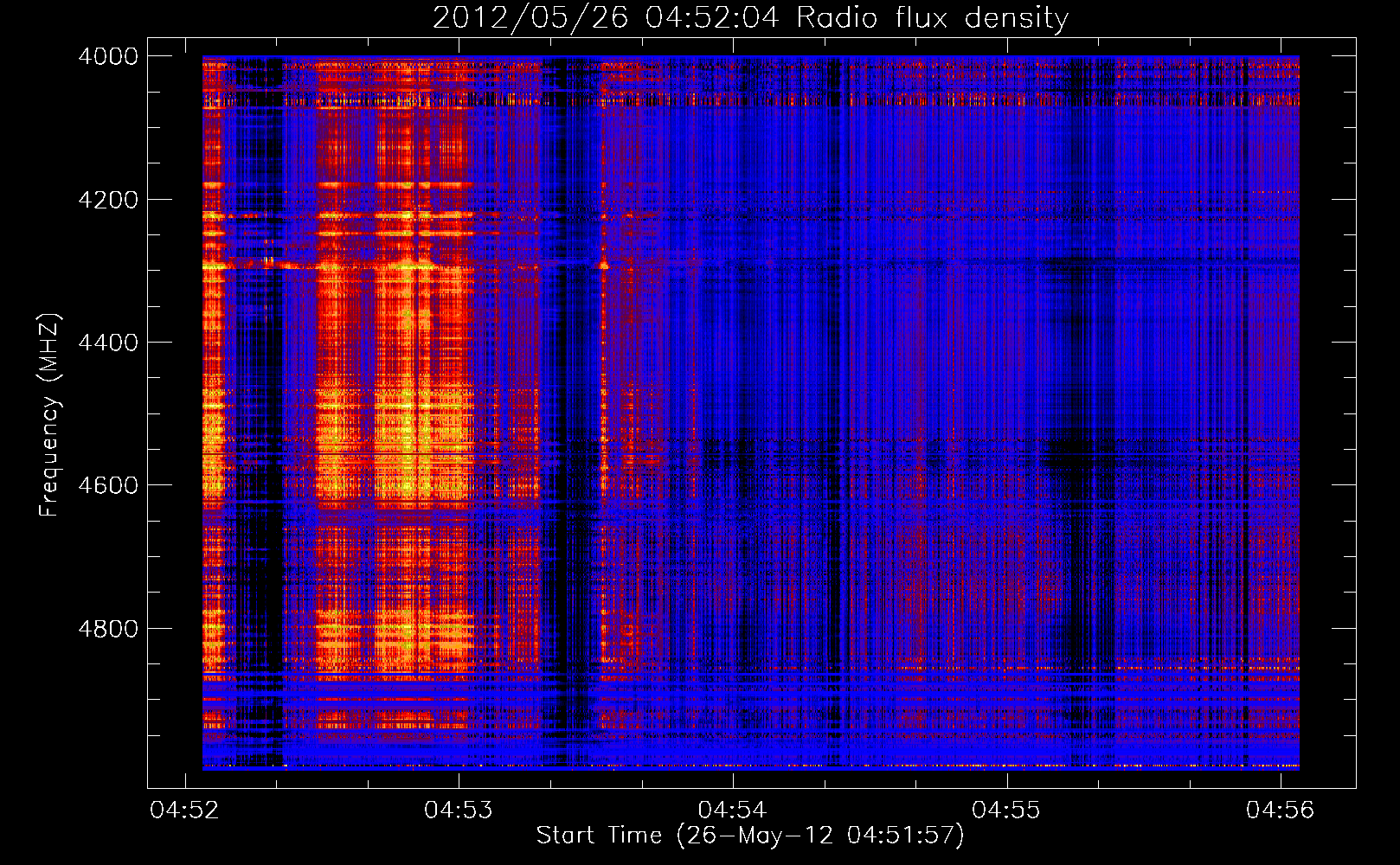Click the "Frequency (MHZ)" axis label
This screenshot has height=865, width=1400.
(x=50, y=415)
